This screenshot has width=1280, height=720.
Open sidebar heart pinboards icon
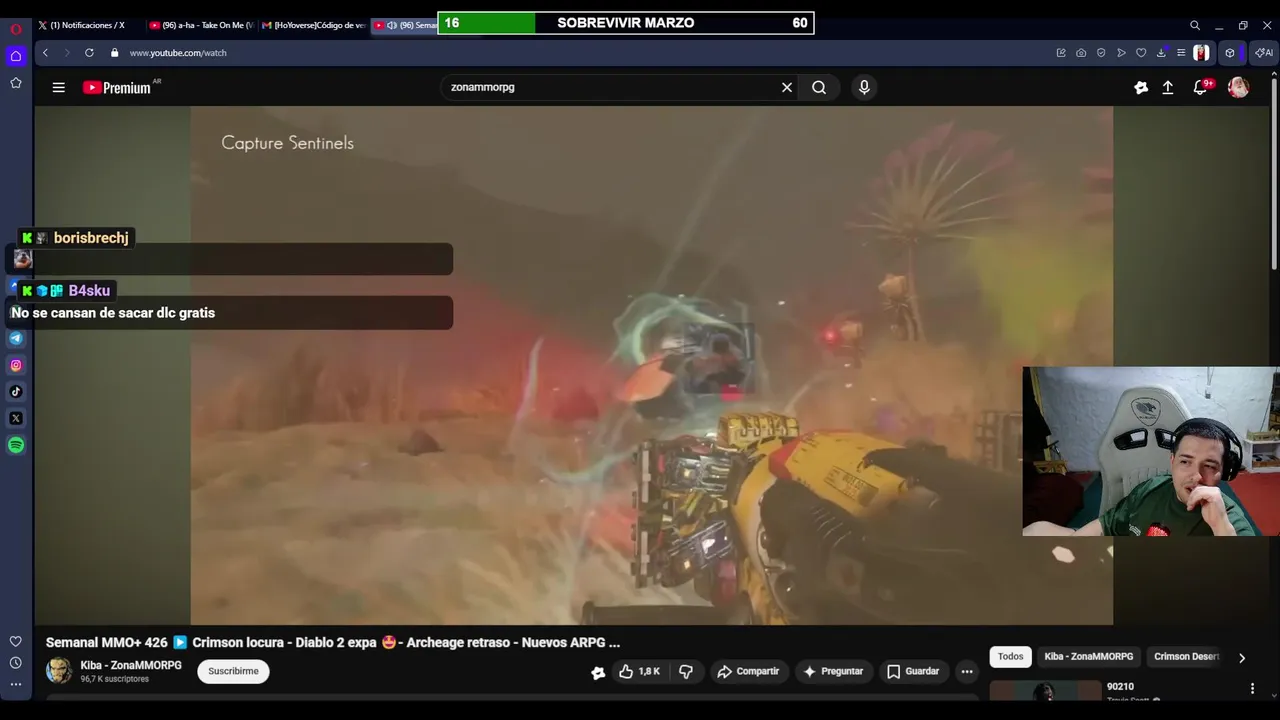pyautogui.click(x=16, y=641)
